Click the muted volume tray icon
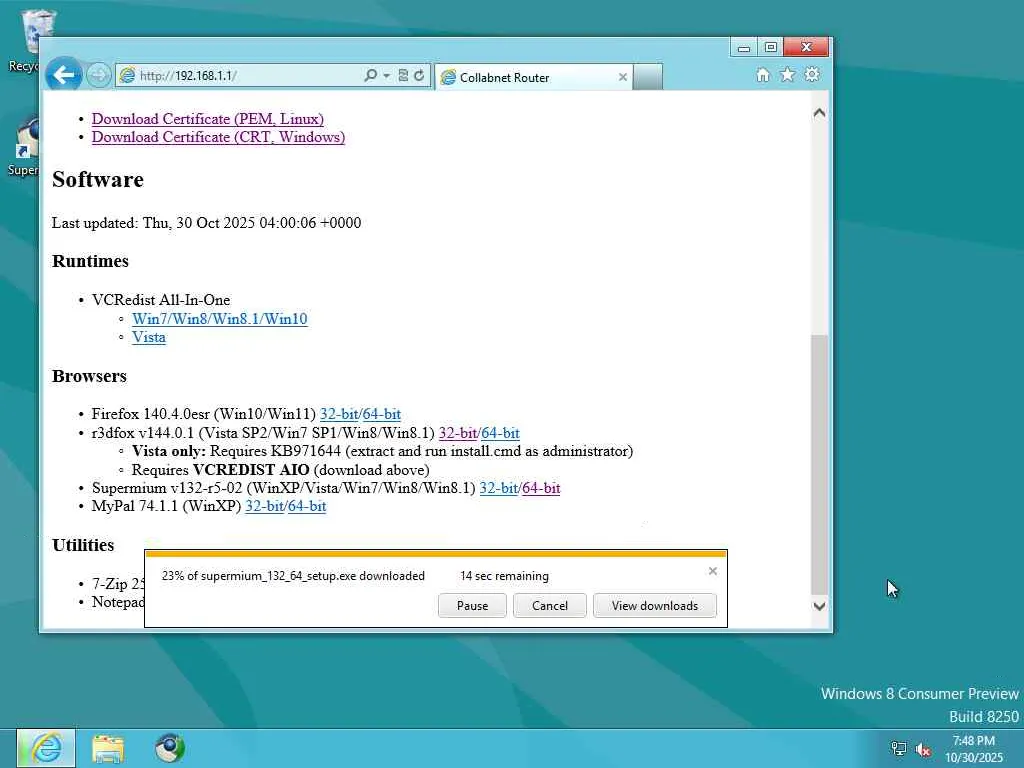Screen dimensions: 1024x768 pyautogui.click(x=923, y=749)
